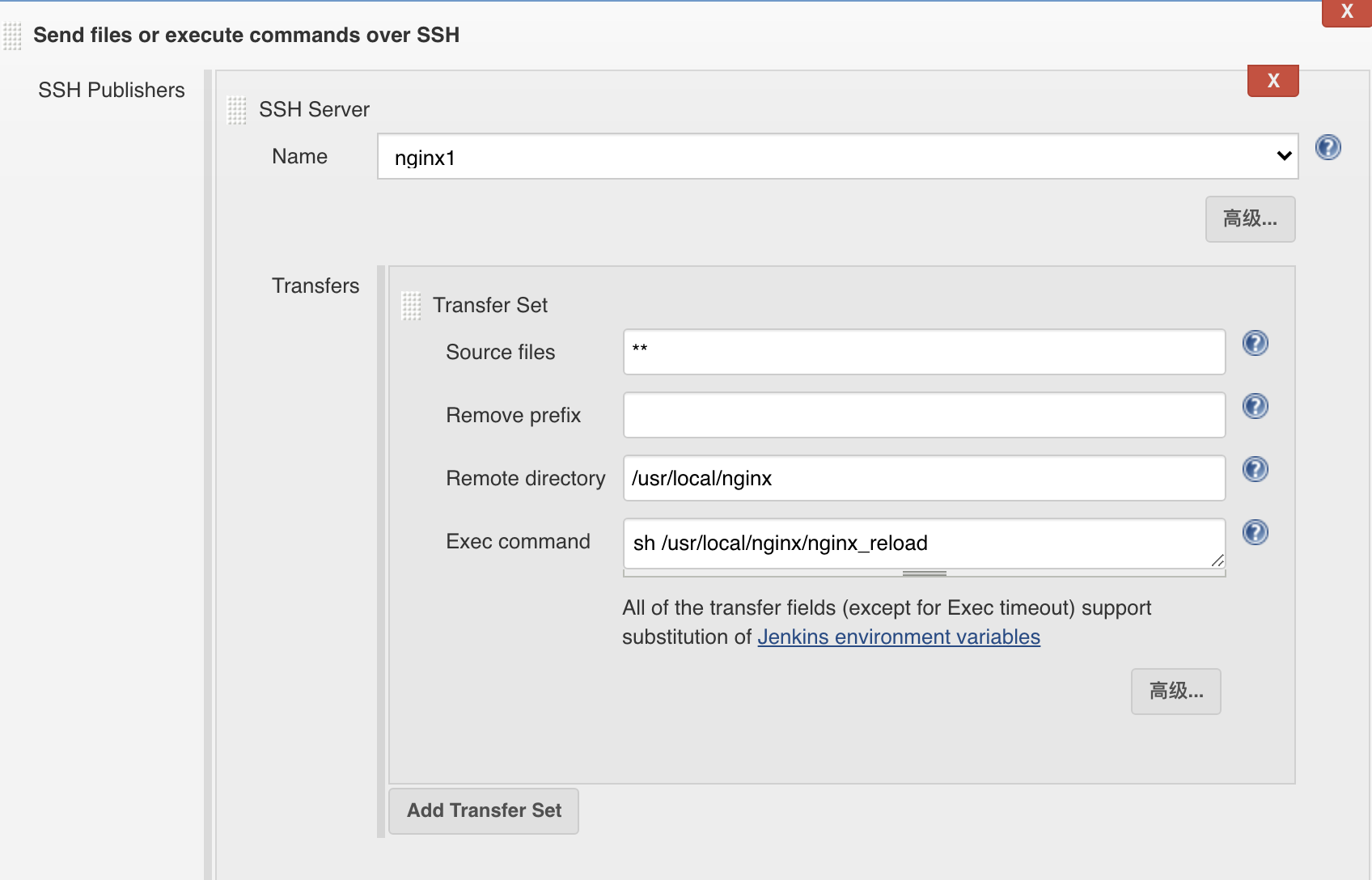Expand advanced settings for the Transfer Set
Image resolution: width=1372 pixels, height=880 pixels.
point(1175,692)
